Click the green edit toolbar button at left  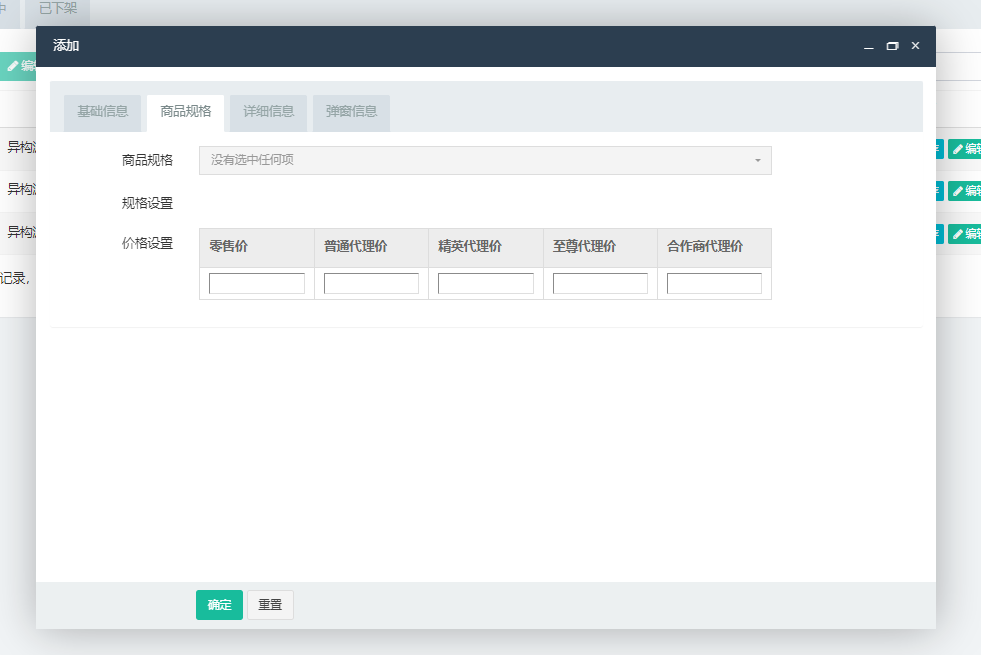(20, 66)
